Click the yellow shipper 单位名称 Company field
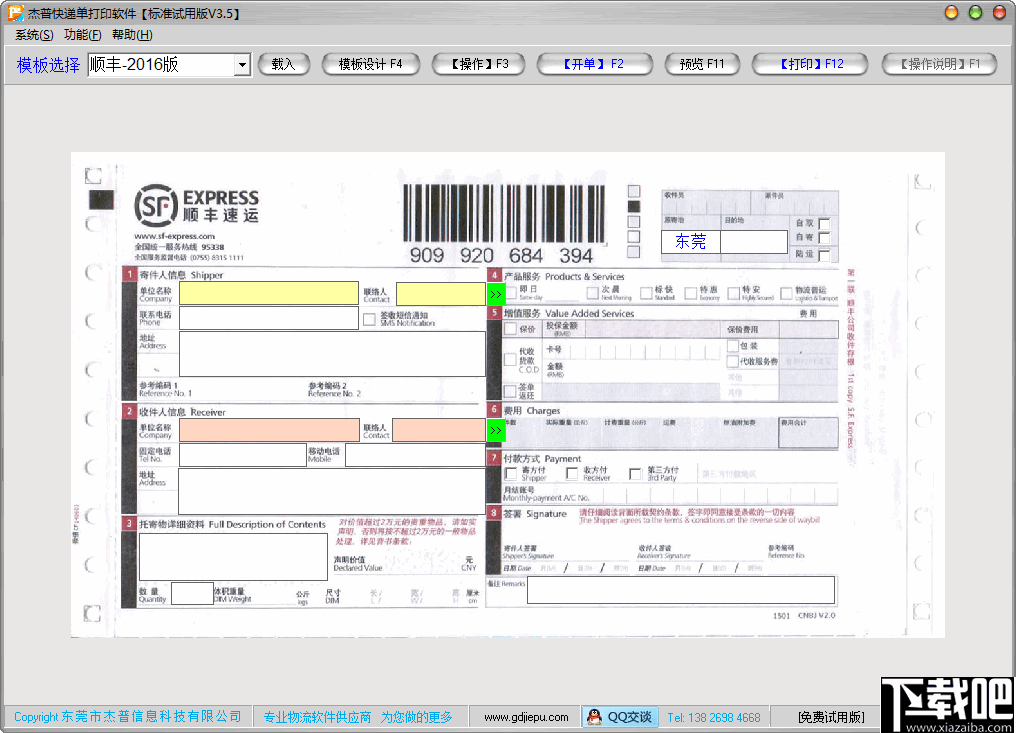Viewport: 1016px width, 733px height. 269,293
